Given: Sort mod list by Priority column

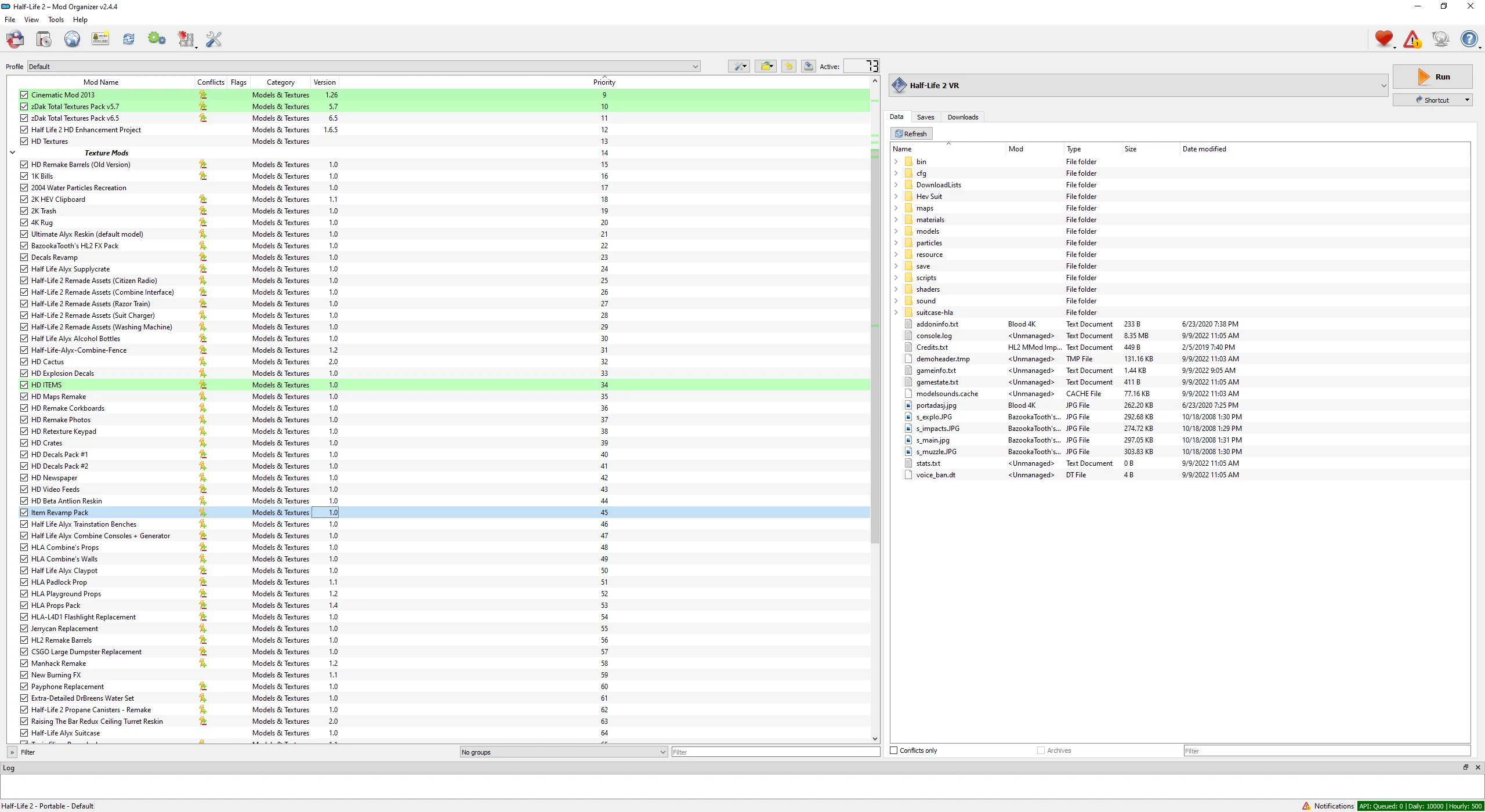Looking at the screenshot, I should (x=604, y=82).
